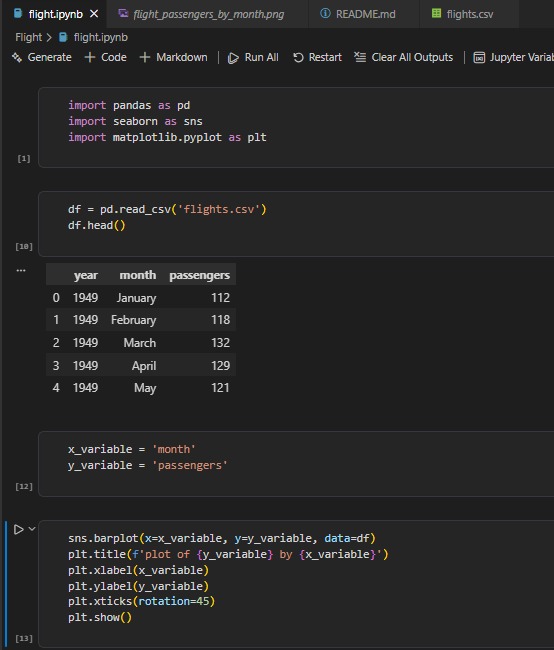Clear All Outputs in notebook
The width and height of the screenshot is (554, 650).
pyautogui.click(x=403, y=57)
